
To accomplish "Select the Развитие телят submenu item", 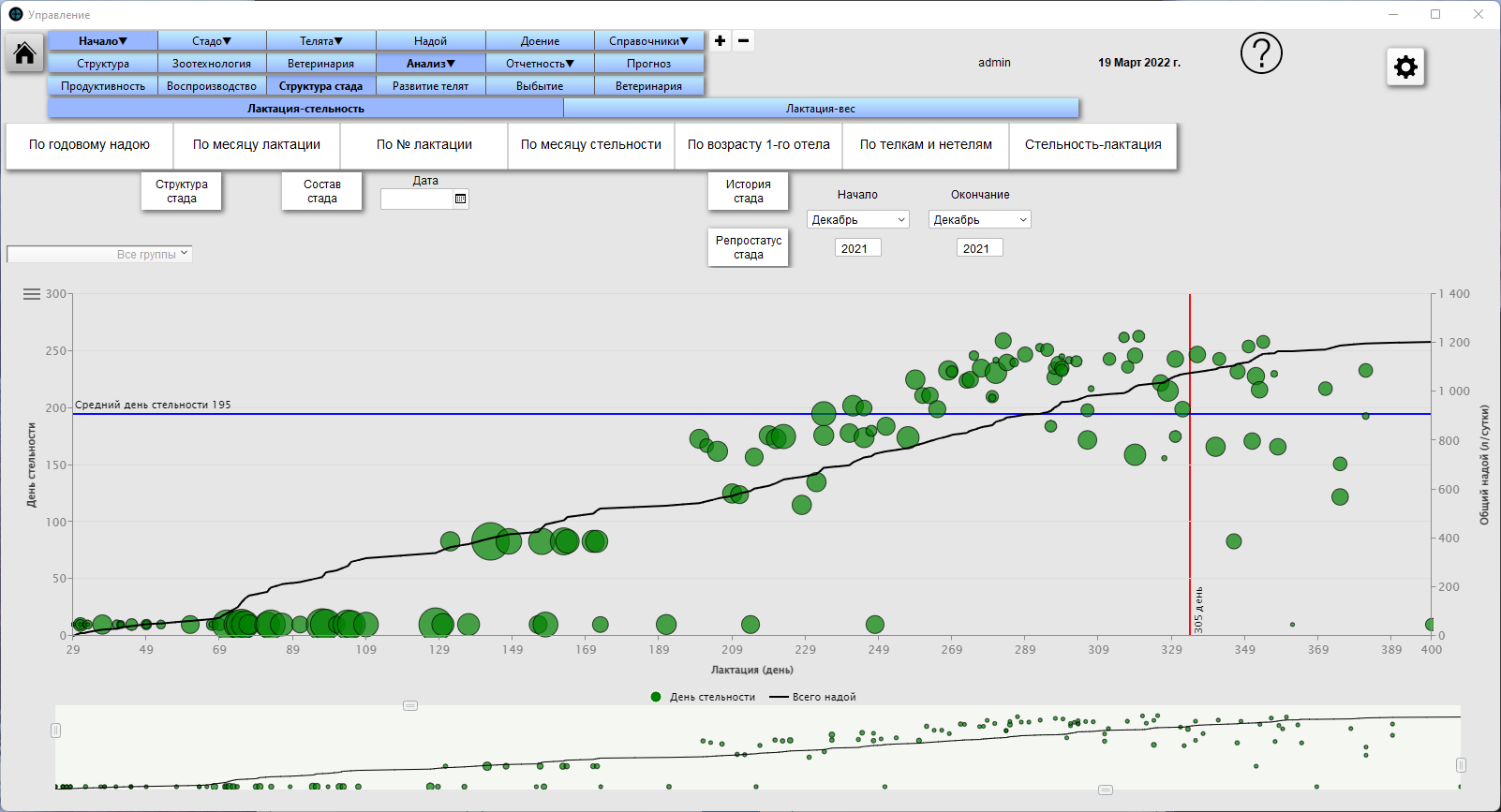I will pyautogui.click(x=431, y=86).
